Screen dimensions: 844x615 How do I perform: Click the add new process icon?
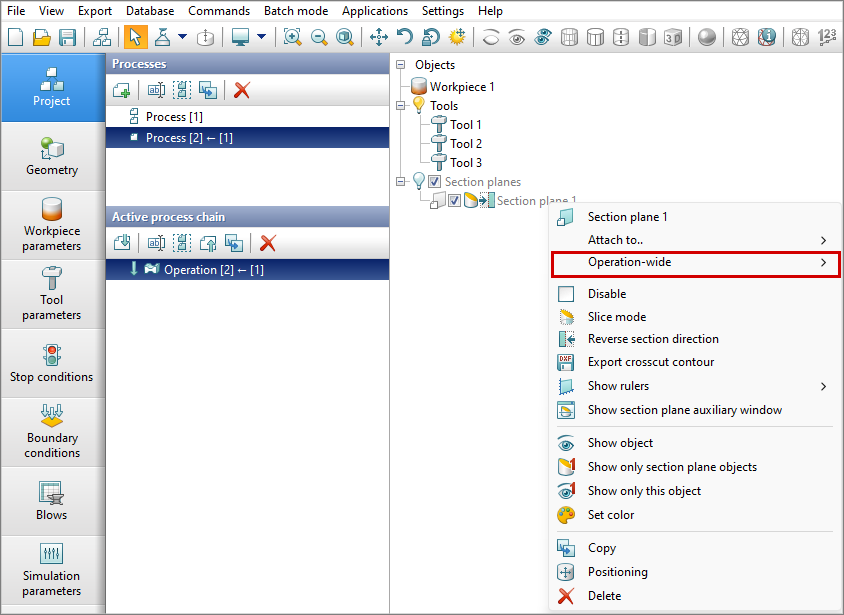pyautogui.click(x=121, y=90)
